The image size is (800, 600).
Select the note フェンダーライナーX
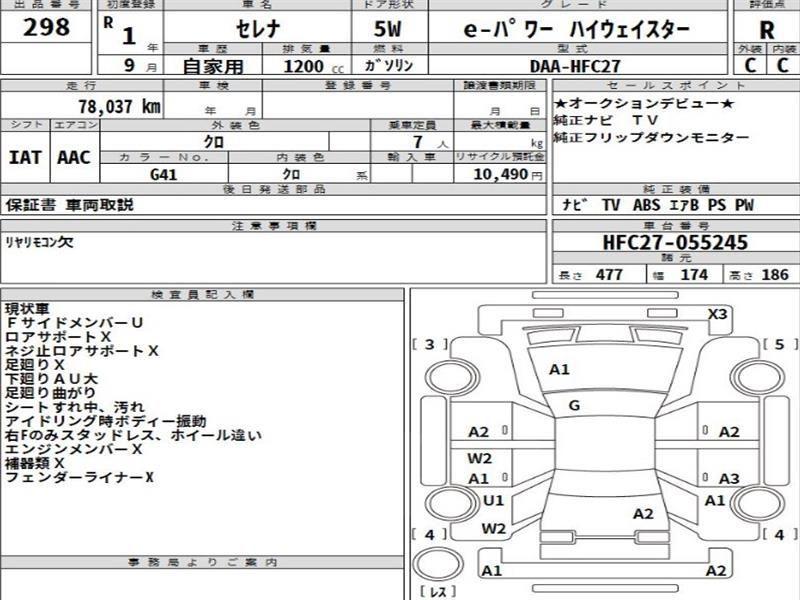[x=80, y=478]
